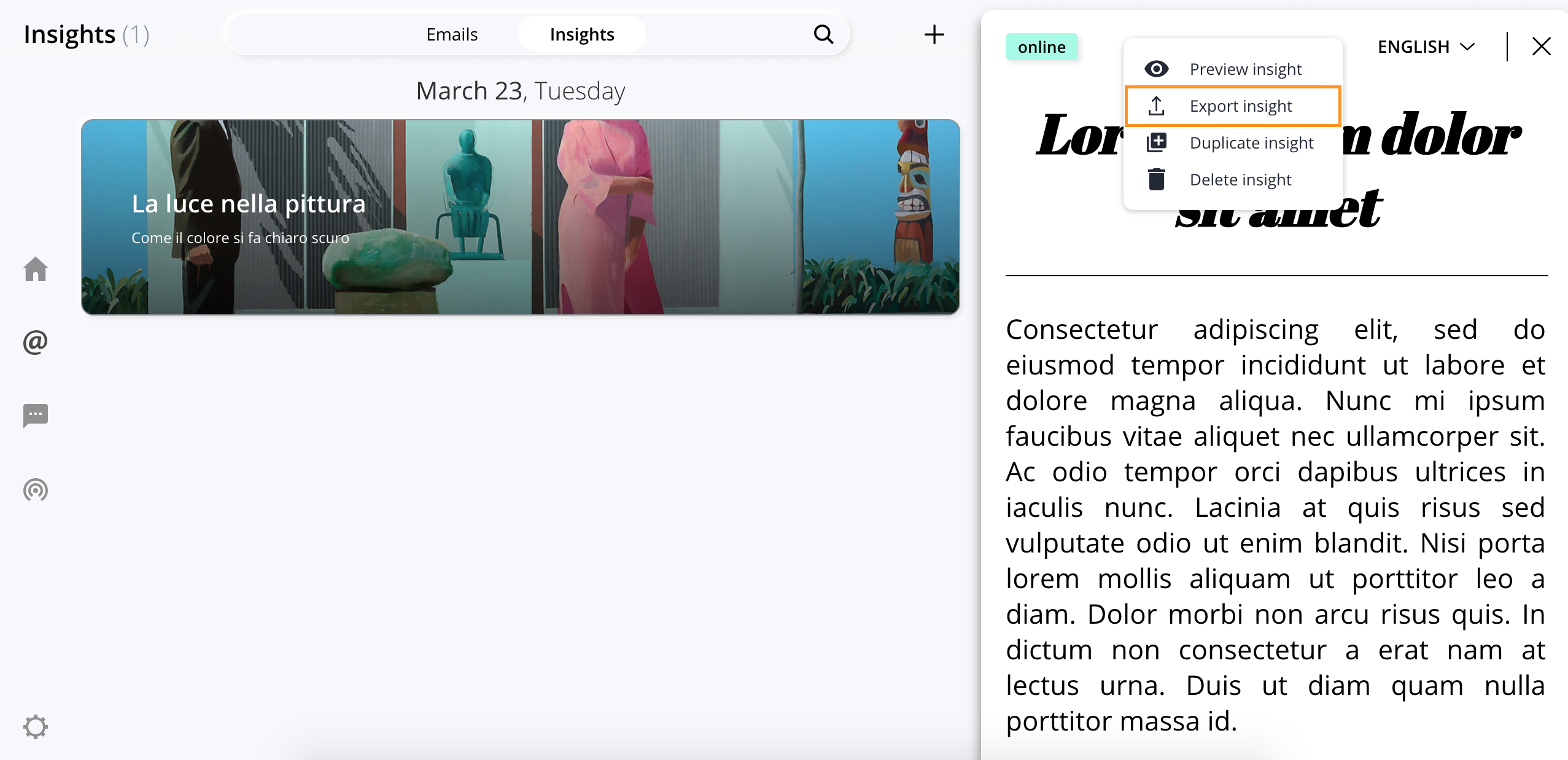Open the La luce nella pittura insight card
1568x760 pixels.
click(521, 217)
